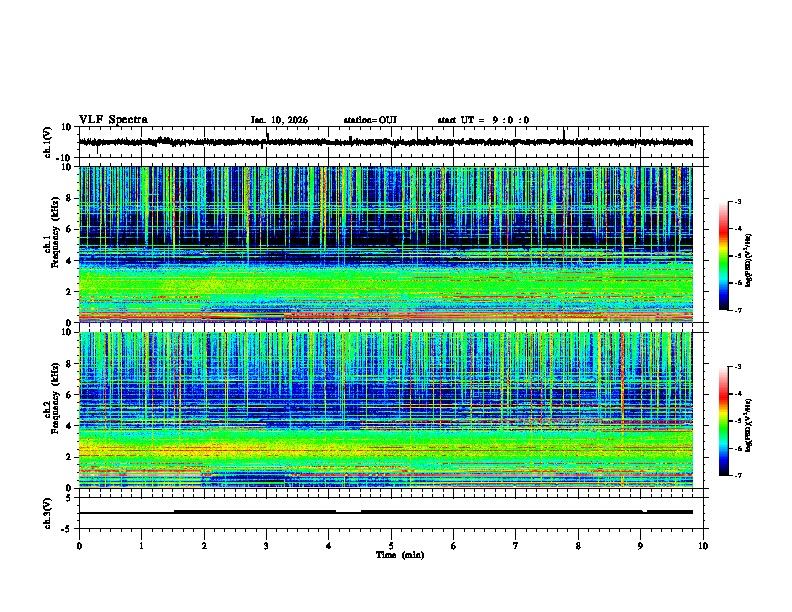Image resolution: width=792 pixels, height=612 pixels.
Task: Click the date label "Jan. 10, 2026"
Action: click(279, 120)
